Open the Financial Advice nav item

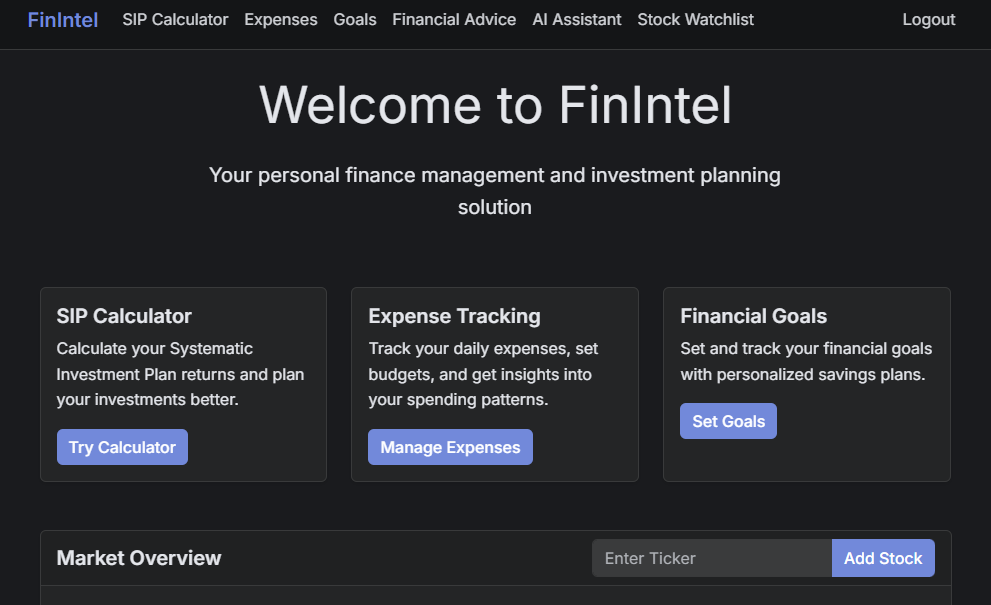[454, 20]
